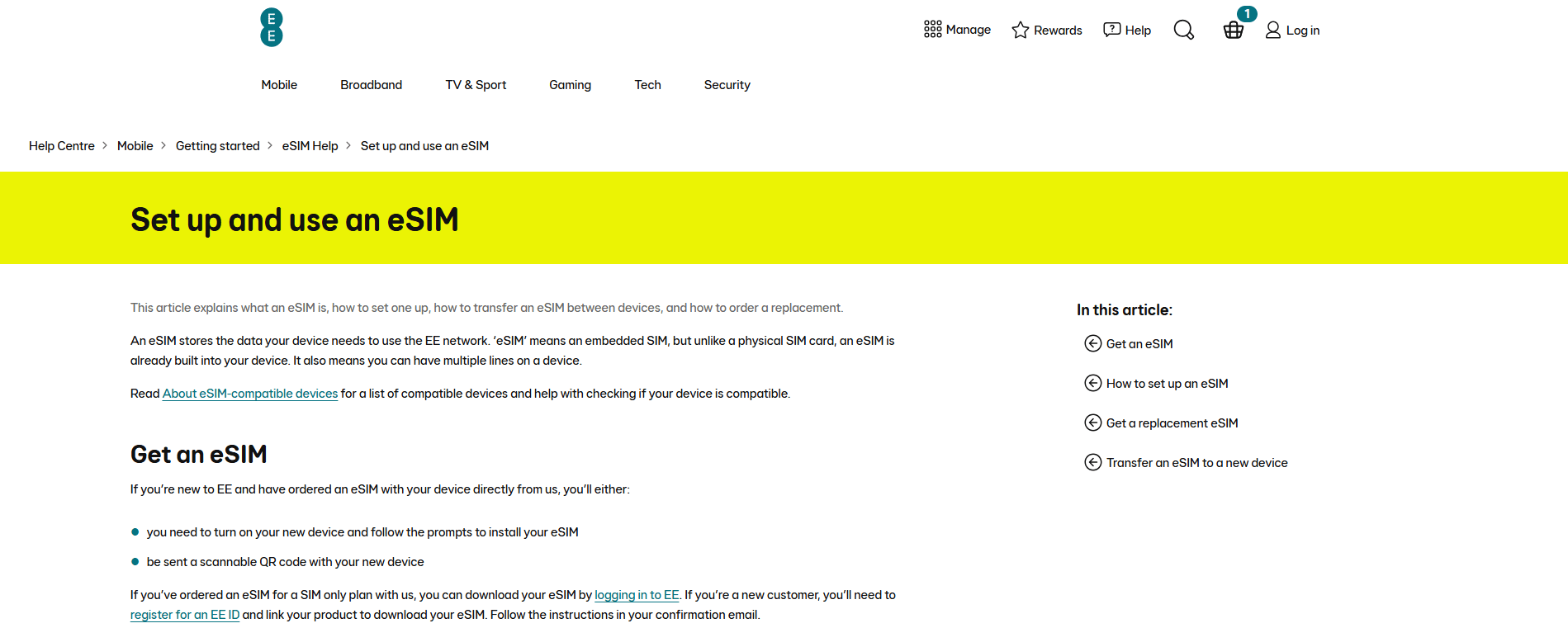
Task: Open About eSIM-compatible devices link
Action: point(250,394)
